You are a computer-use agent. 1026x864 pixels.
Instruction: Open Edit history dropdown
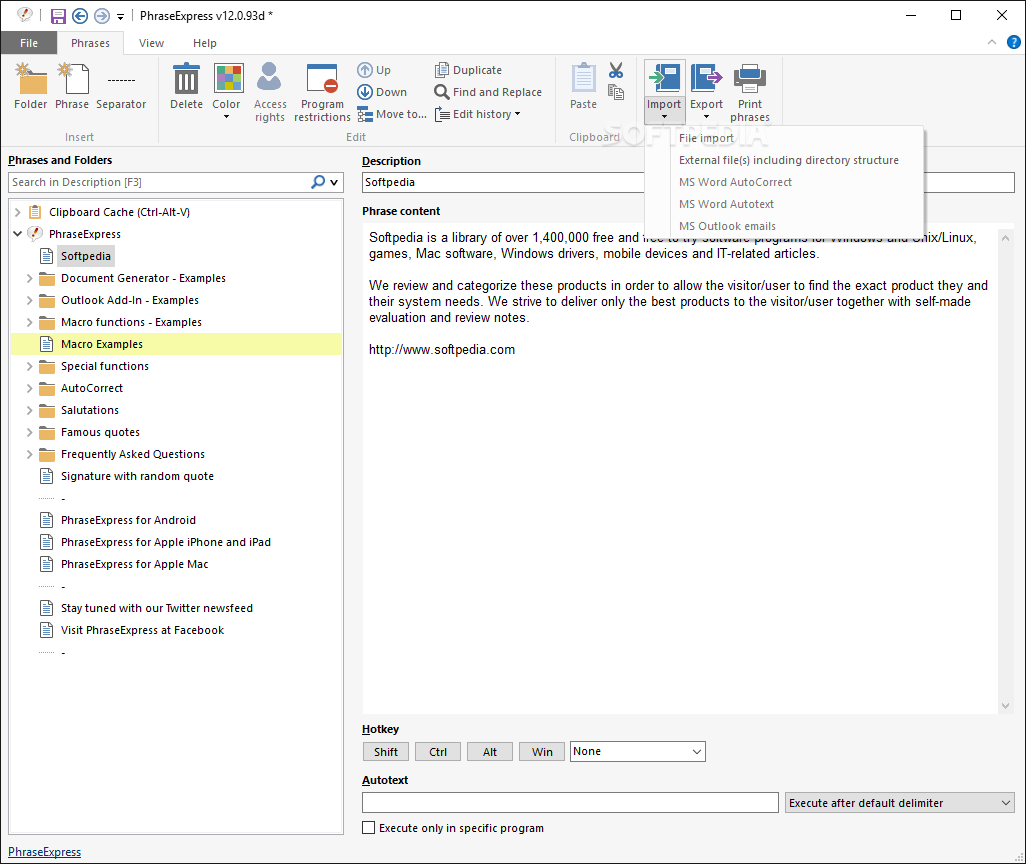coord(478,115)
